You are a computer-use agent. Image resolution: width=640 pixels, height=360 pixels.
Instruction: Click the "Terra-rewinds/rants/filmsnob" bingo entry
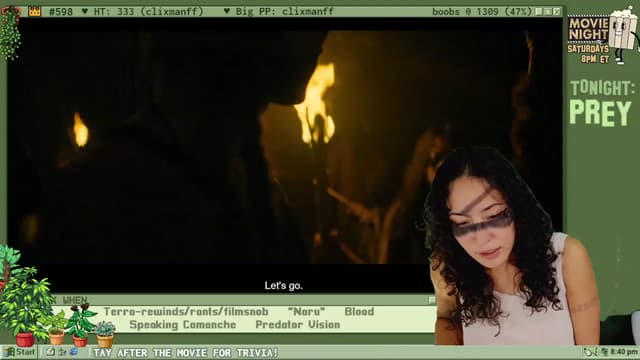186,312
